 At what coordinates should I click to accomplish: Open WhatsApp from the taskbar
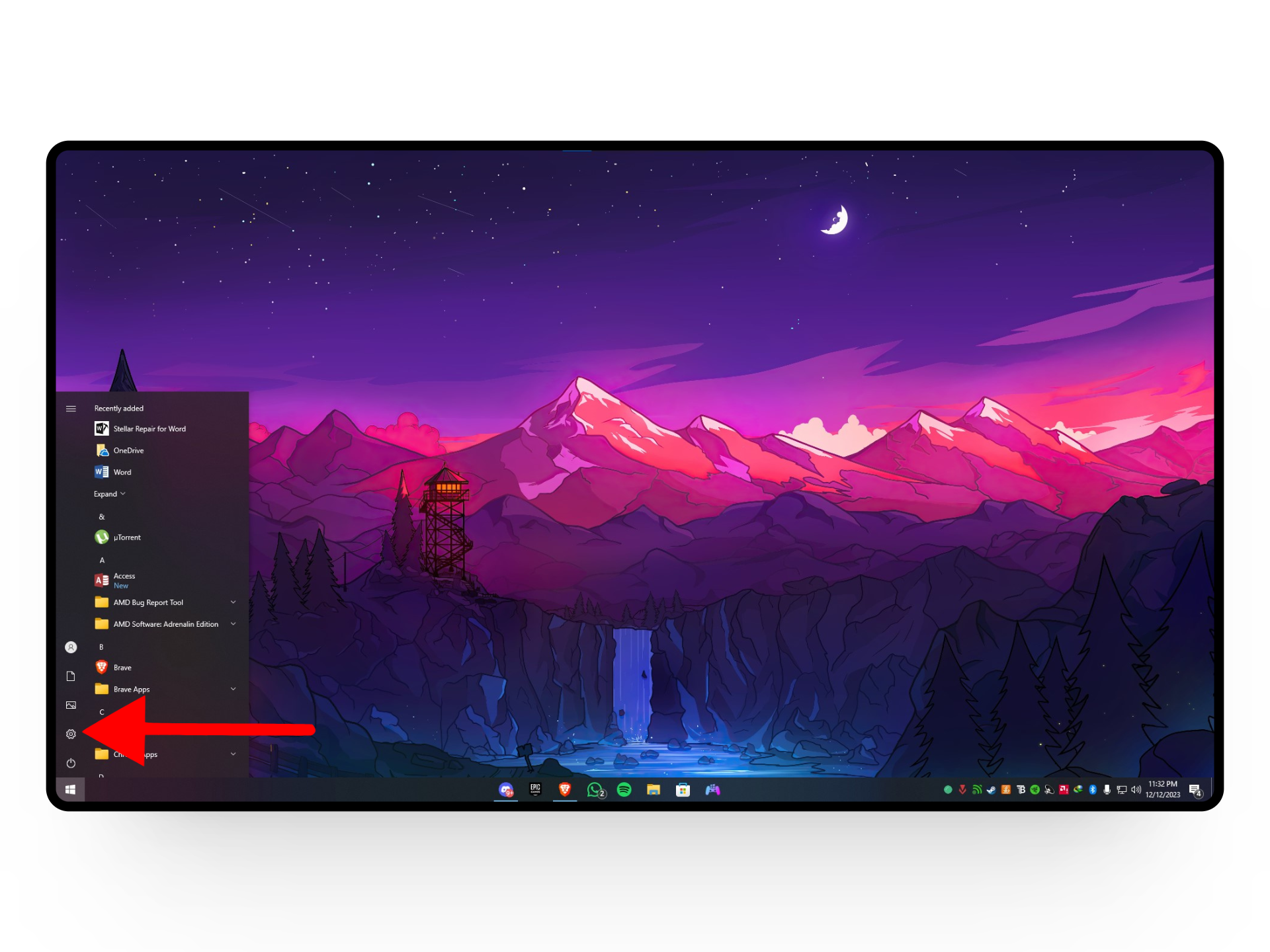595,789
